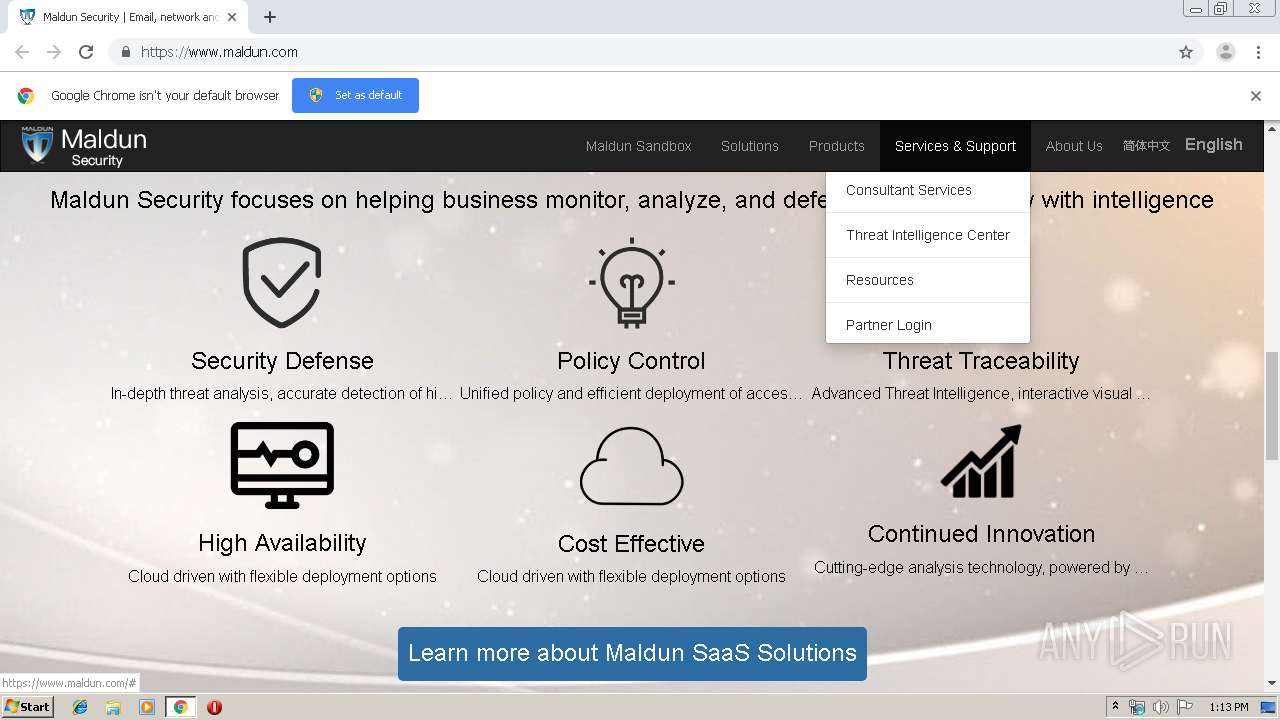Expand the Solutions navigation menu
The height and width of the screenshot is (720, 1280).
[750, 146]
